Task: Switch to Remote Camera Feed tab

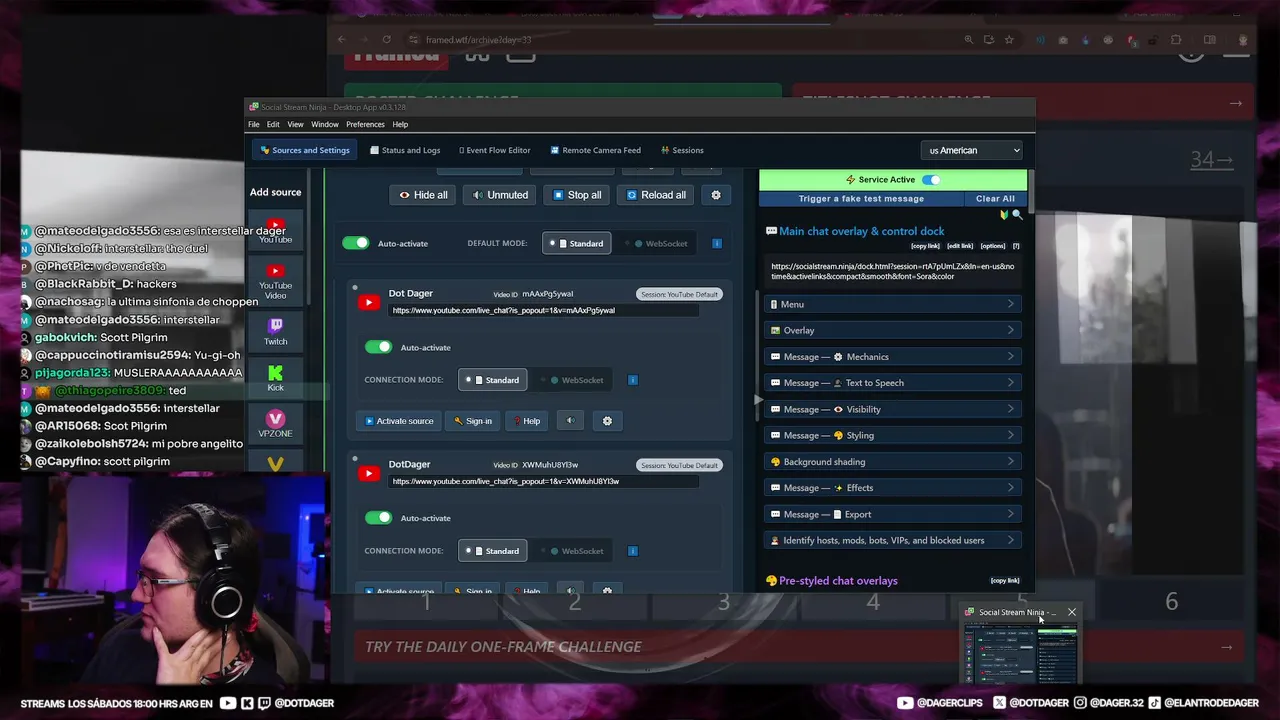Action: point(596,151)
